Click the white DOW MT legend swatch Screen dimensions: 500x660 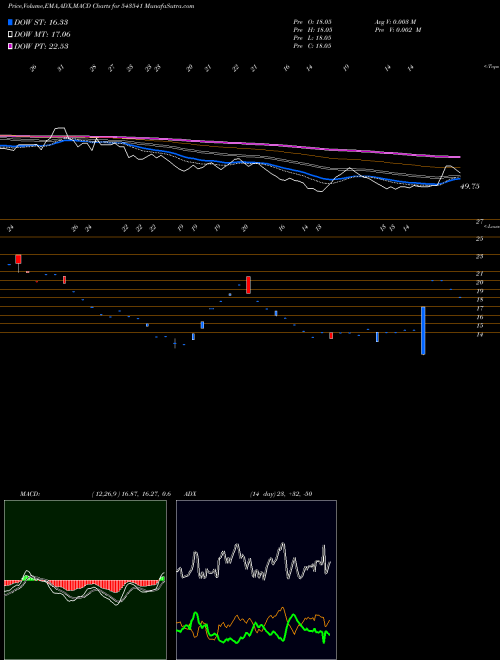click(x=11, y=35)
